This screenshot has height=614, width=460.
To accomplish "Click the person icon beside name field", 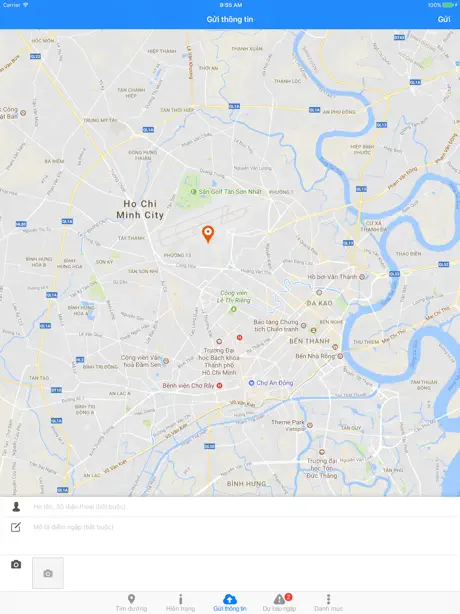I will 16,507.
